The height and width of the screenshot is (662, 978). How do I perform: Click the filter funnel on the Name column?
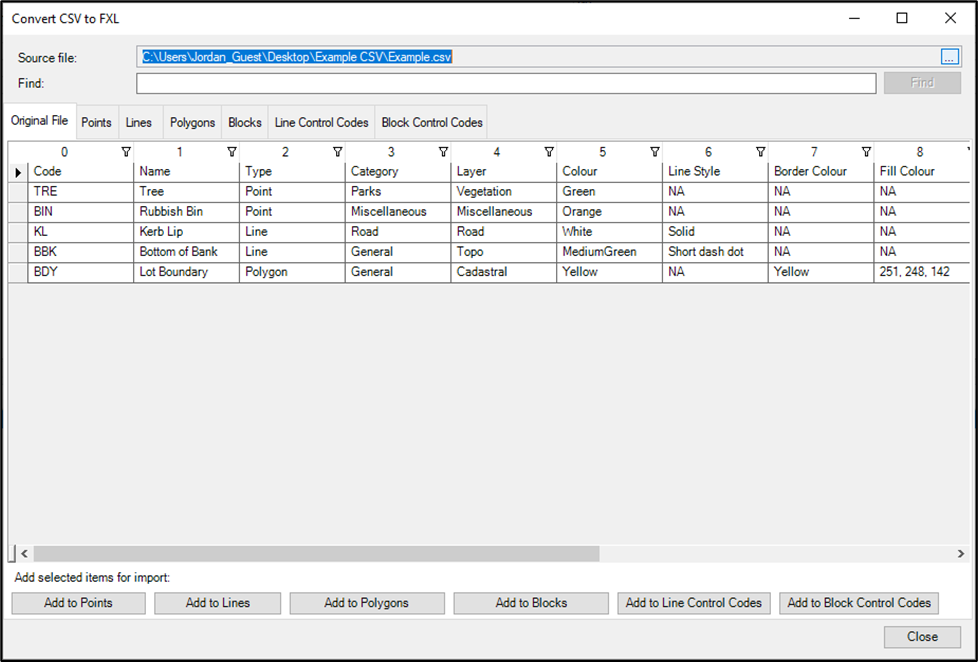[232, 151]
